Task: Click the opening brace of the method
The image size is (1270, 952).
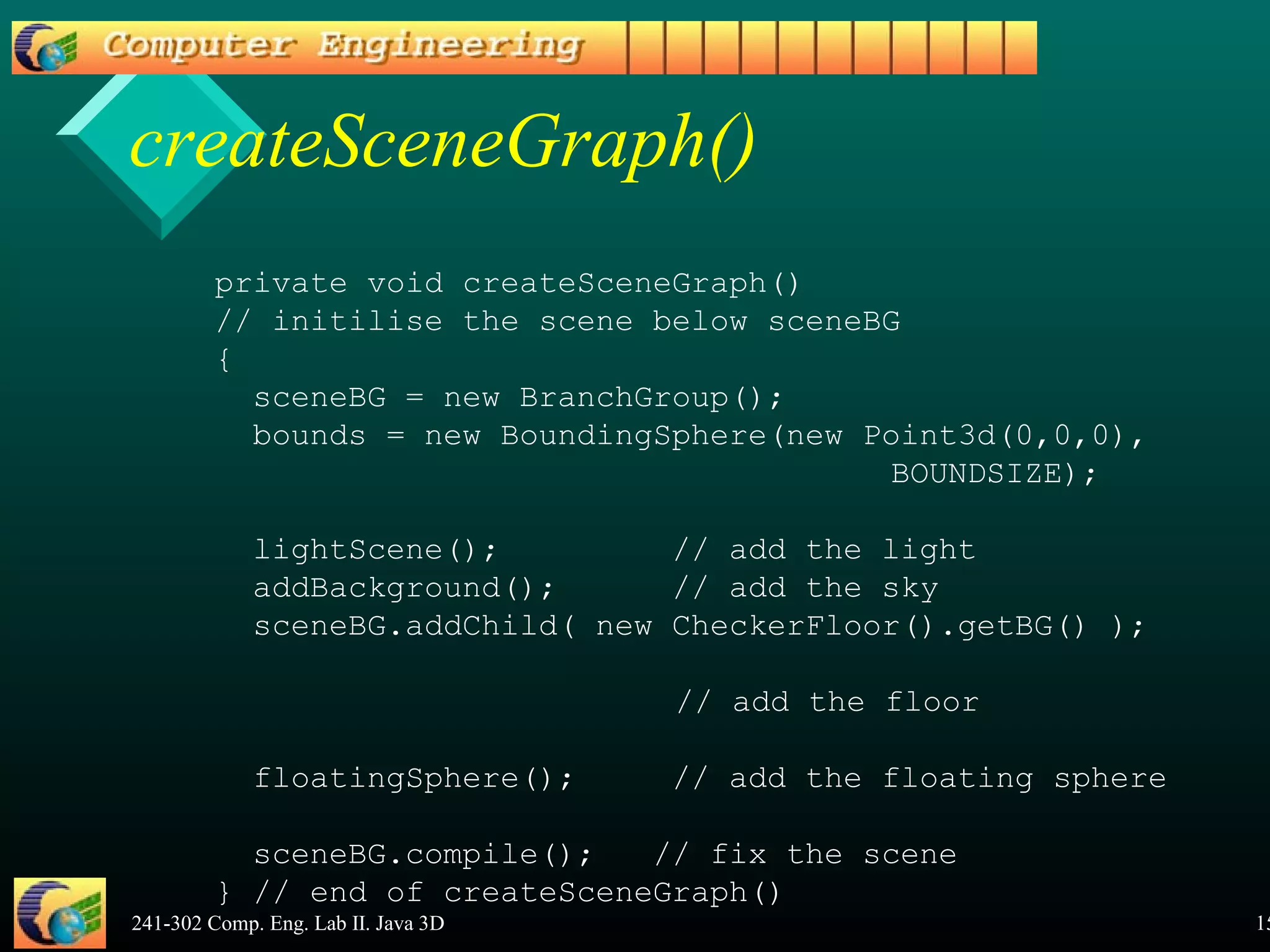Action: 224,360
